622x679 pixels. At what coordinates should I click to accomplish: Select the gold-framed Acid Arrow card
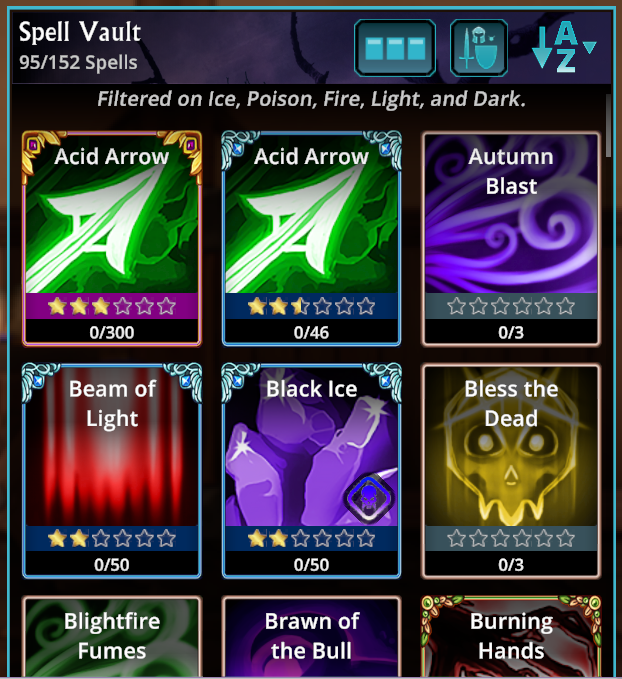112,238
